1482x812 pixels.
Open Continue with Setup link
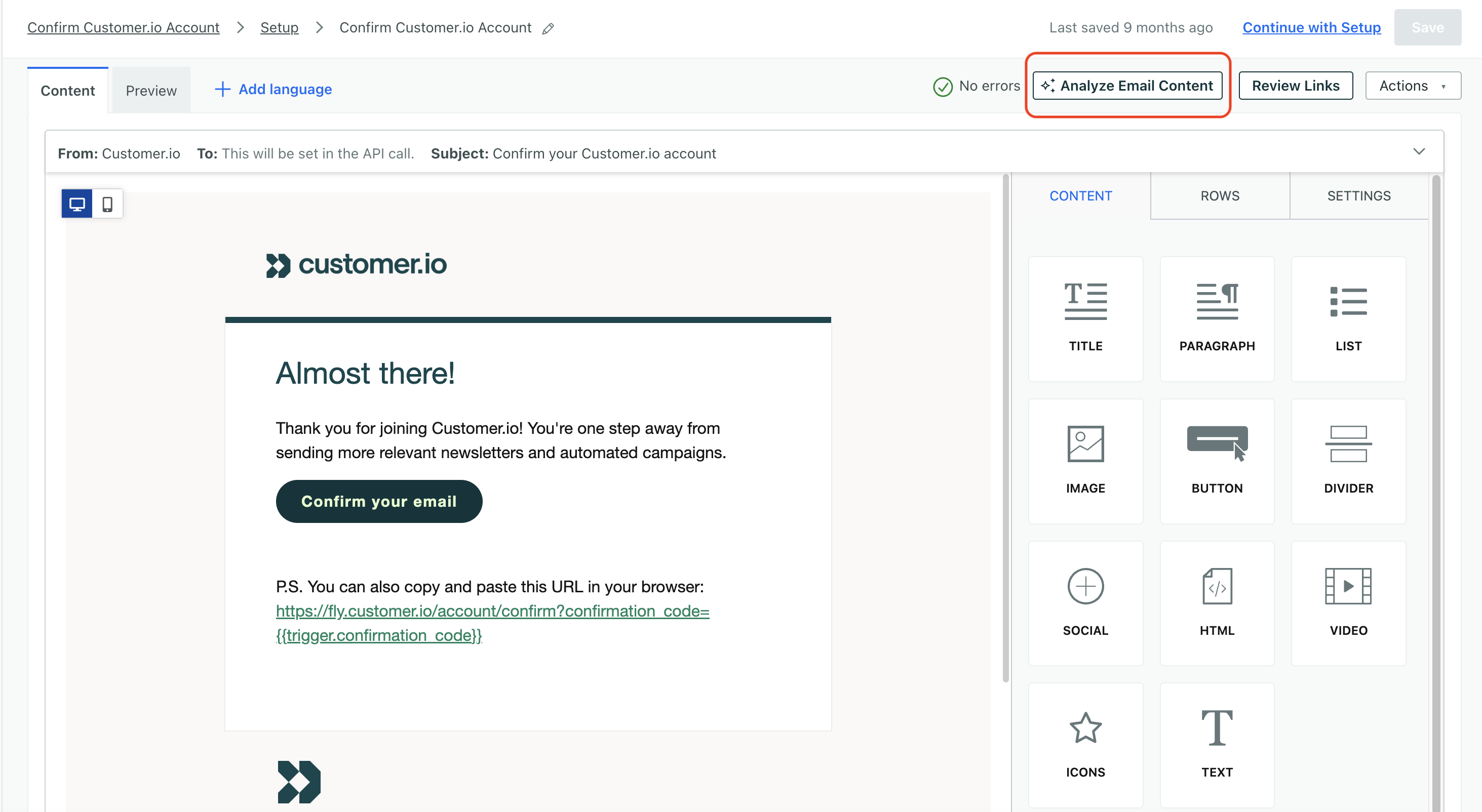click(1311, 27)
